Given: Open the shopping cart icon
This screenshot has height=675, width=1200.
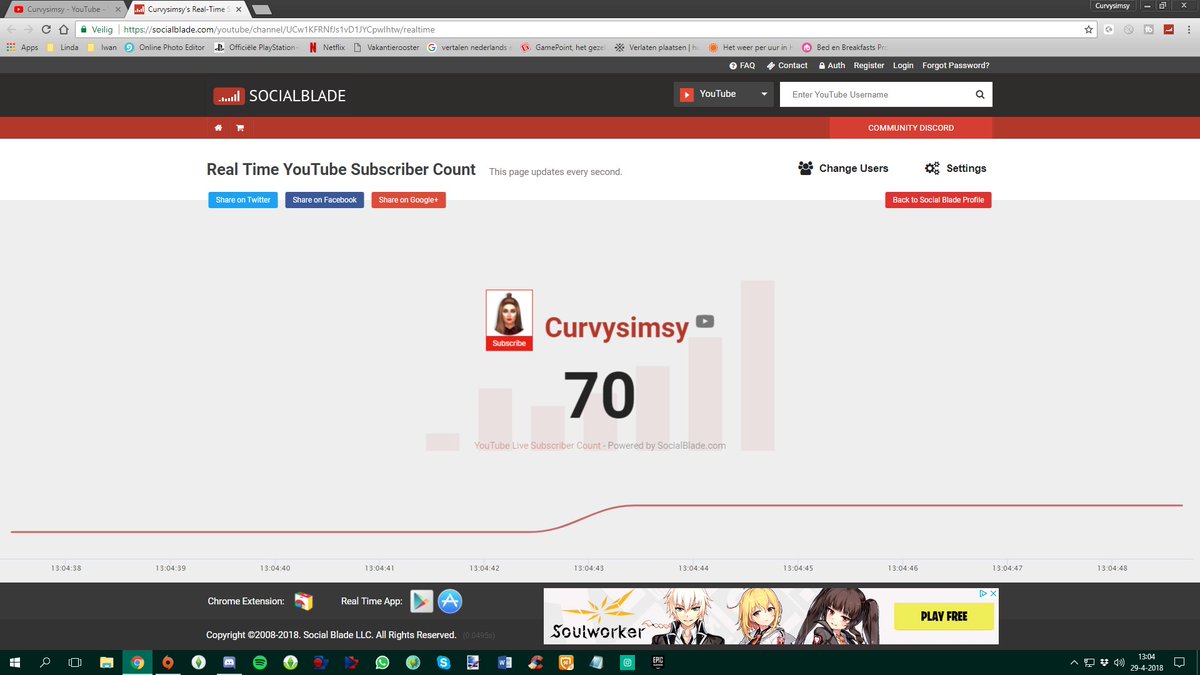Looking at the screenshot, I should [x=240, y=128].
